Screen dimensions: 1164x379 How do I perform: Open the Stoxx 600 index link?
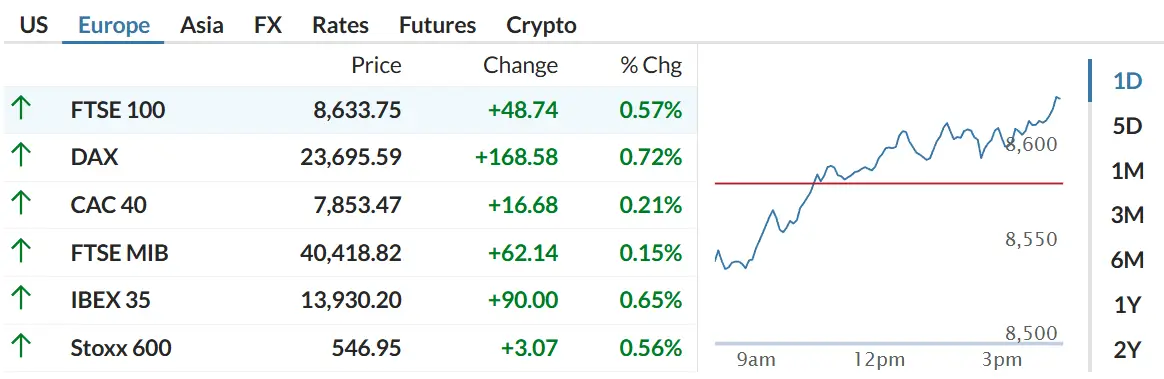[x=121, y=347]
